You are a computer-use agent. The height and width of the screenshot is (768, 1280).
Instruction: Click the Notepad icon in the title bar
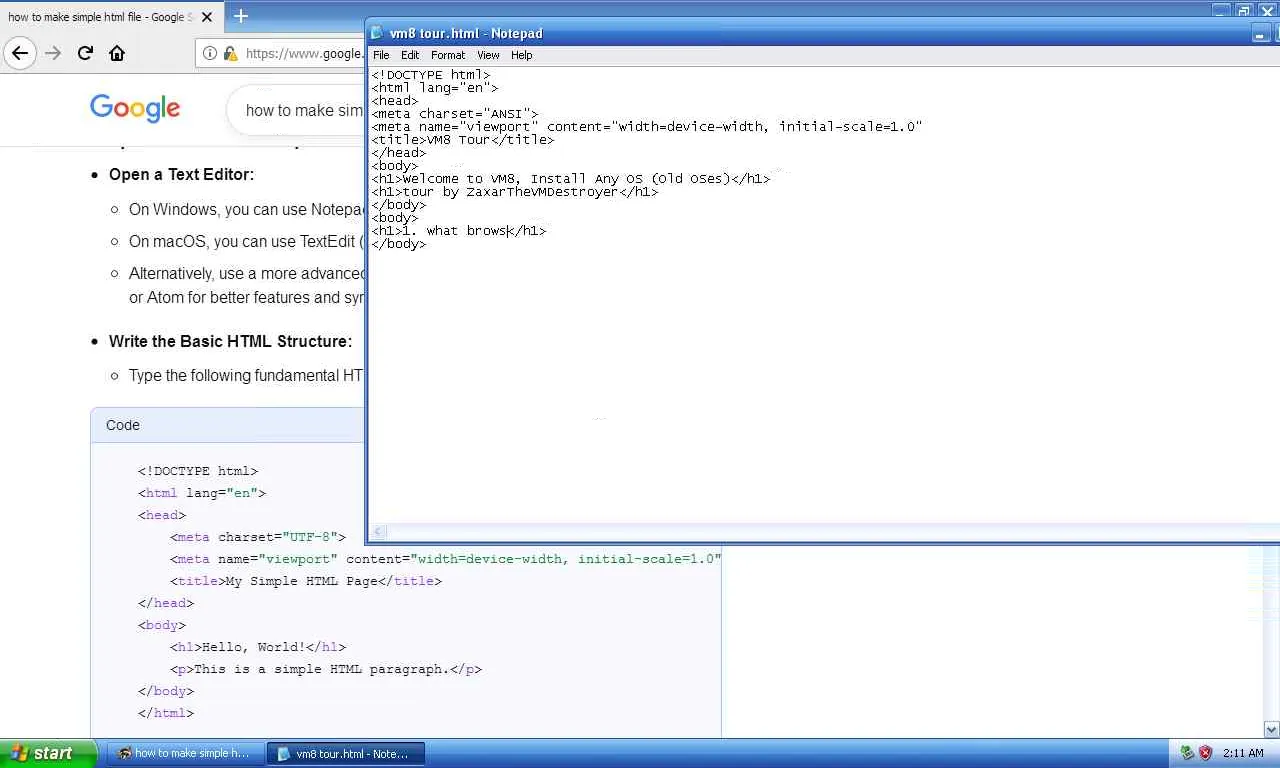click(377, 33)
